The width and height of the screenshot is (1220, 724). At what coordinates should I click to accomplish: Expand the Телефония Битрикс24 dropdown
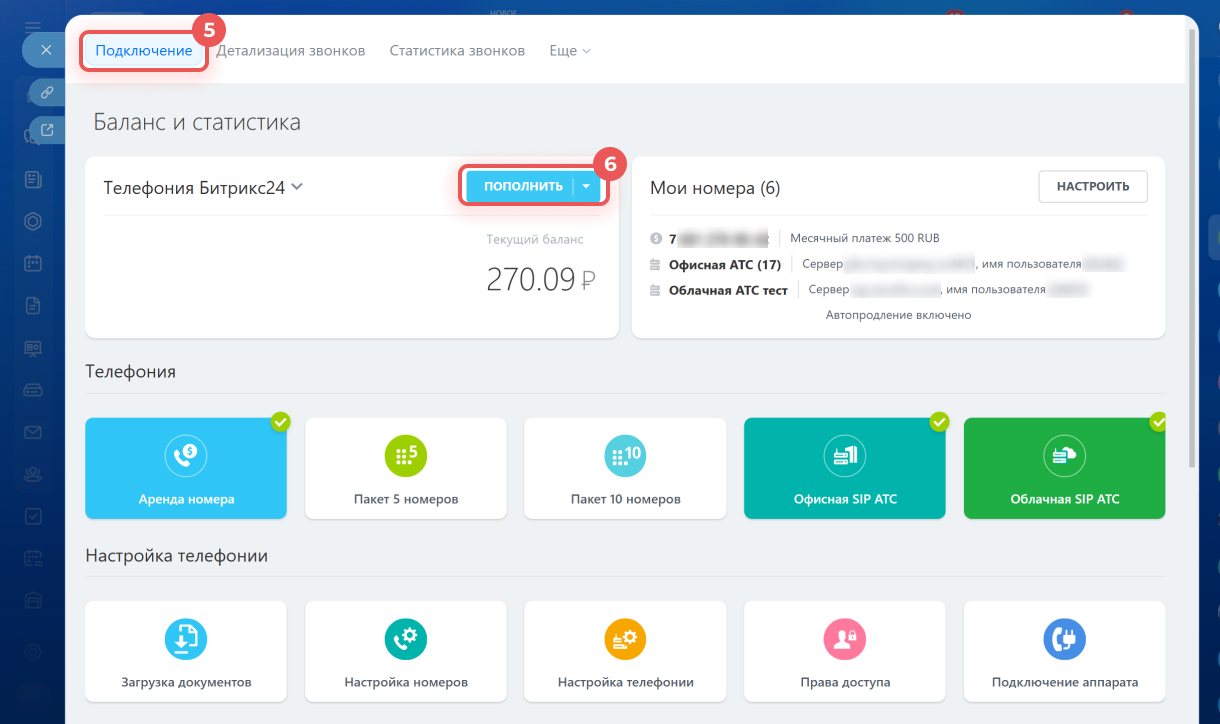(297, 187)
